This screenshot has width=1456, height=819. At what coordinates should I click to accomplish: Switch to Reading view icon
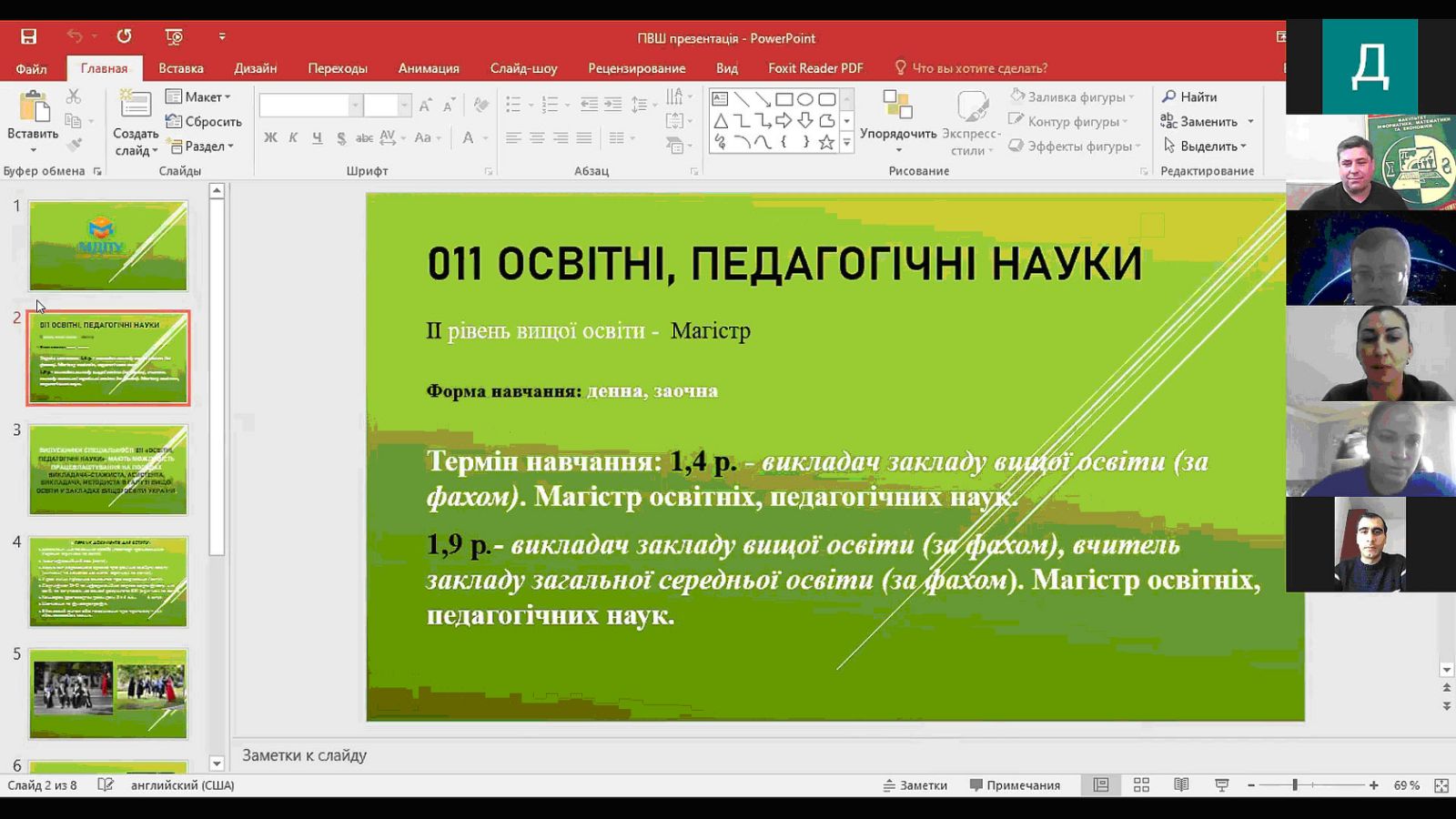[1181, 785]
